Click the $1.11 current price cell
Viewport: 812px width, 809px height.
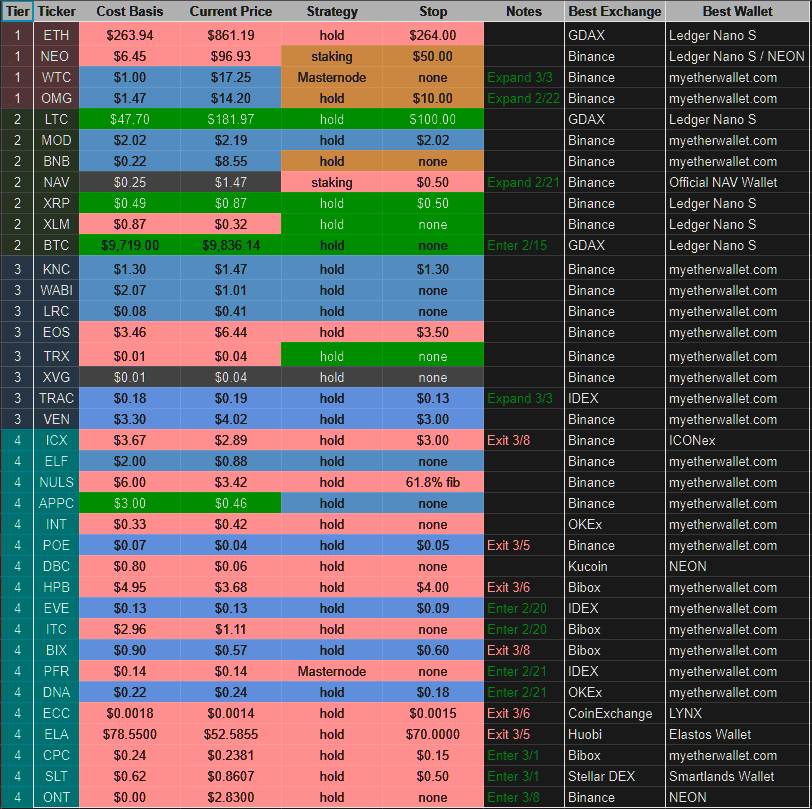click(230, 629)
